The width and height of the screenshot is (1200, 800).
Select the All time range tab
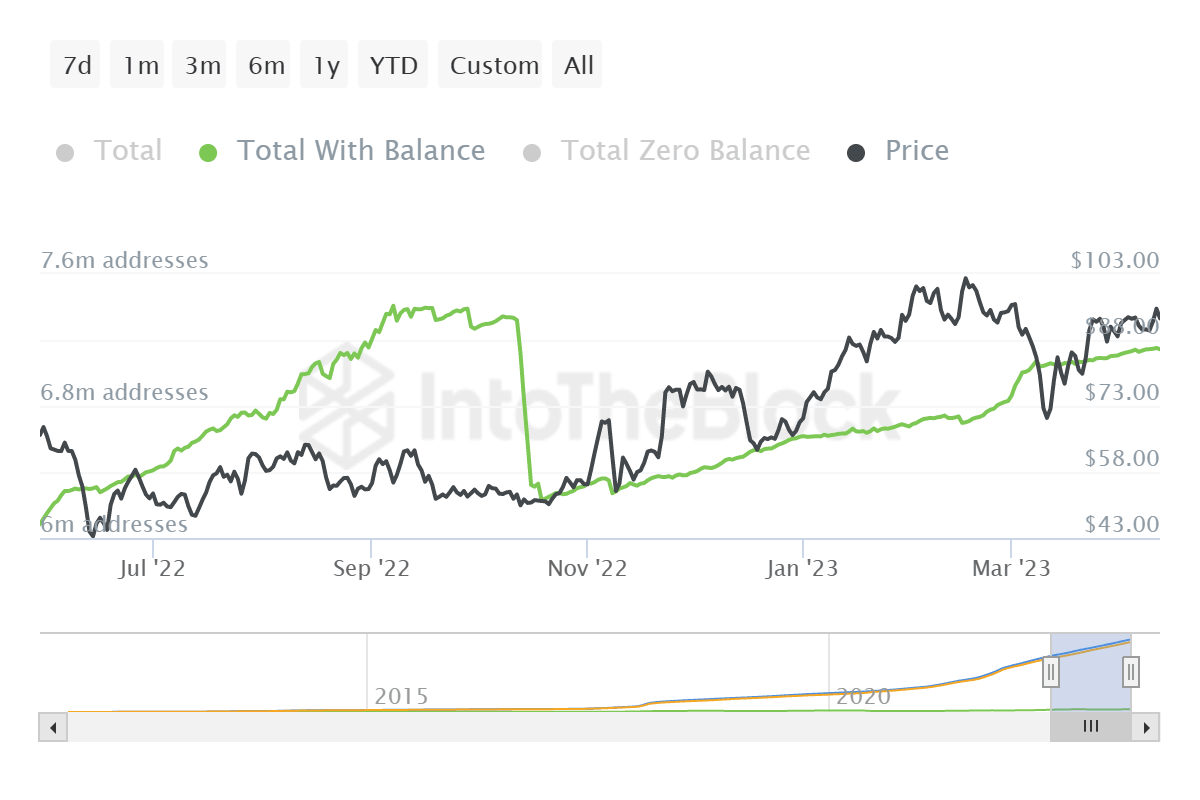[577, 64]
